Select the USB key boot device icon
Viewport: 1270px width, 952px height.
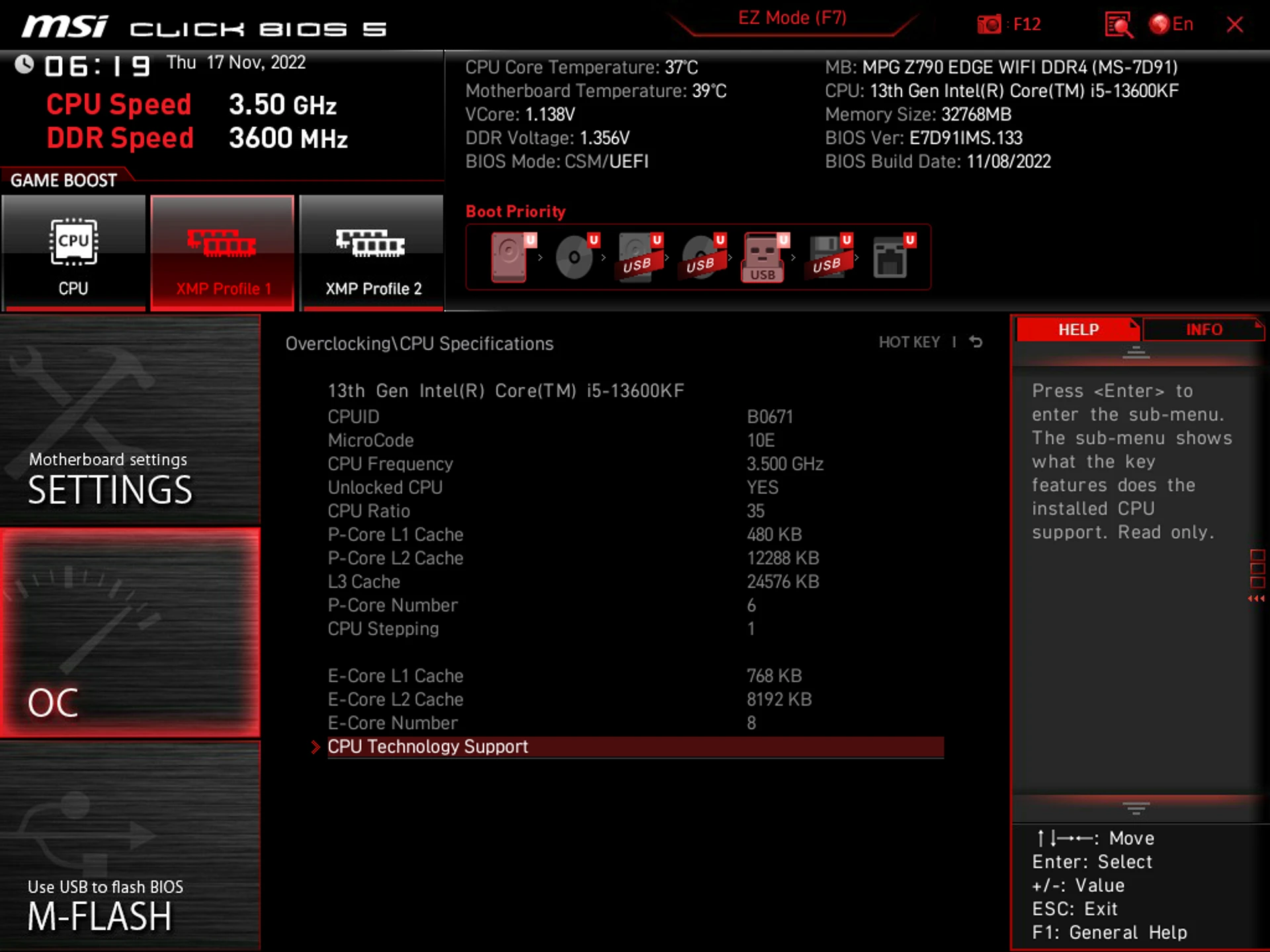(x=765, y=257)
